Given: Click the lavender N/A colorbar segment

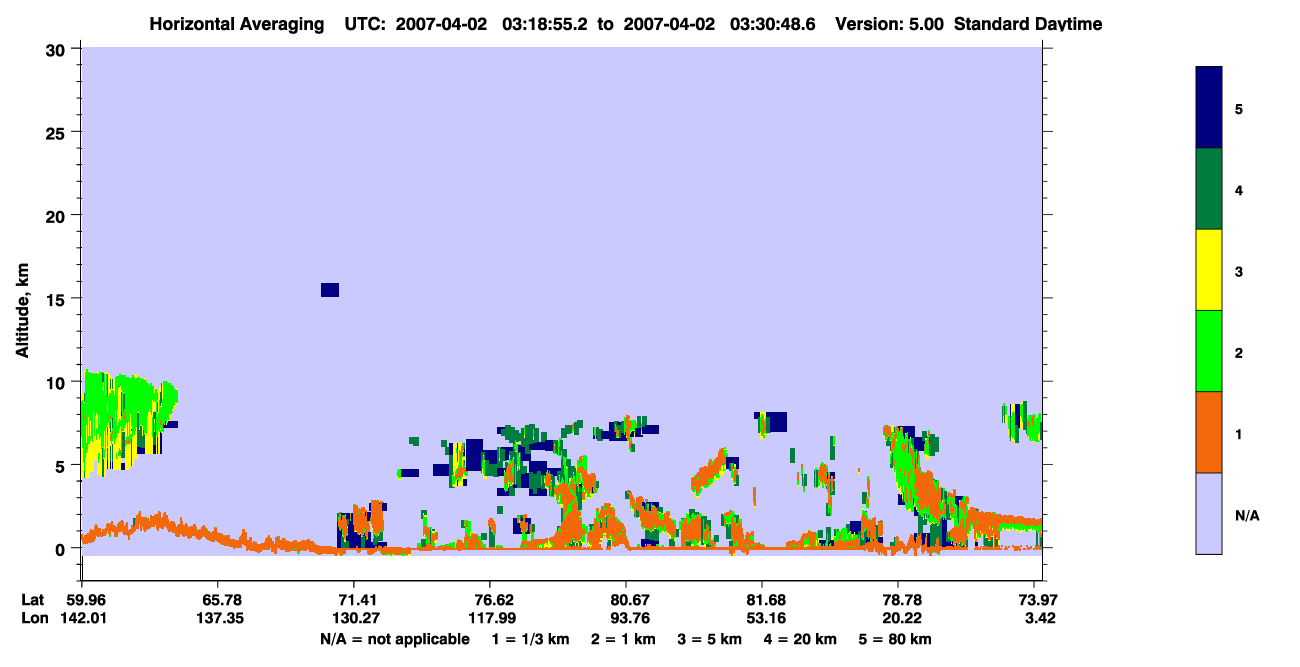Looking at the screenshot, I should point(1209,513).
